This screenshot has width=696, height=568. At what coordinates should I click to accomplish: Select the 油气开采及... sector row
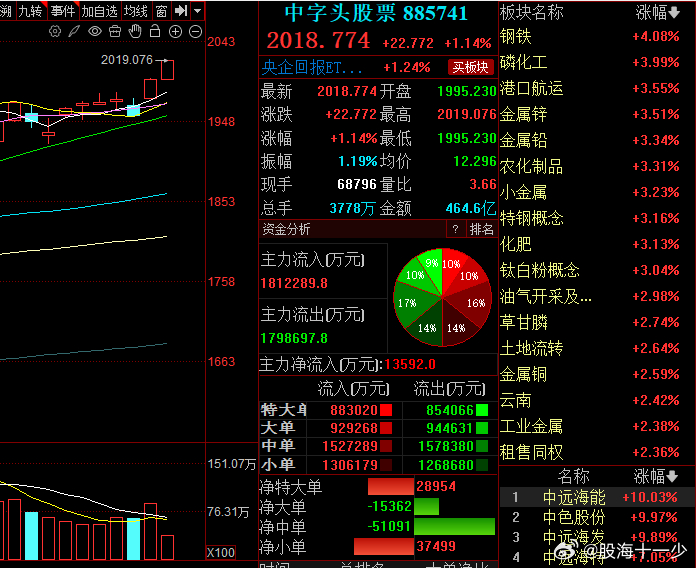click(x=597, y=296)
